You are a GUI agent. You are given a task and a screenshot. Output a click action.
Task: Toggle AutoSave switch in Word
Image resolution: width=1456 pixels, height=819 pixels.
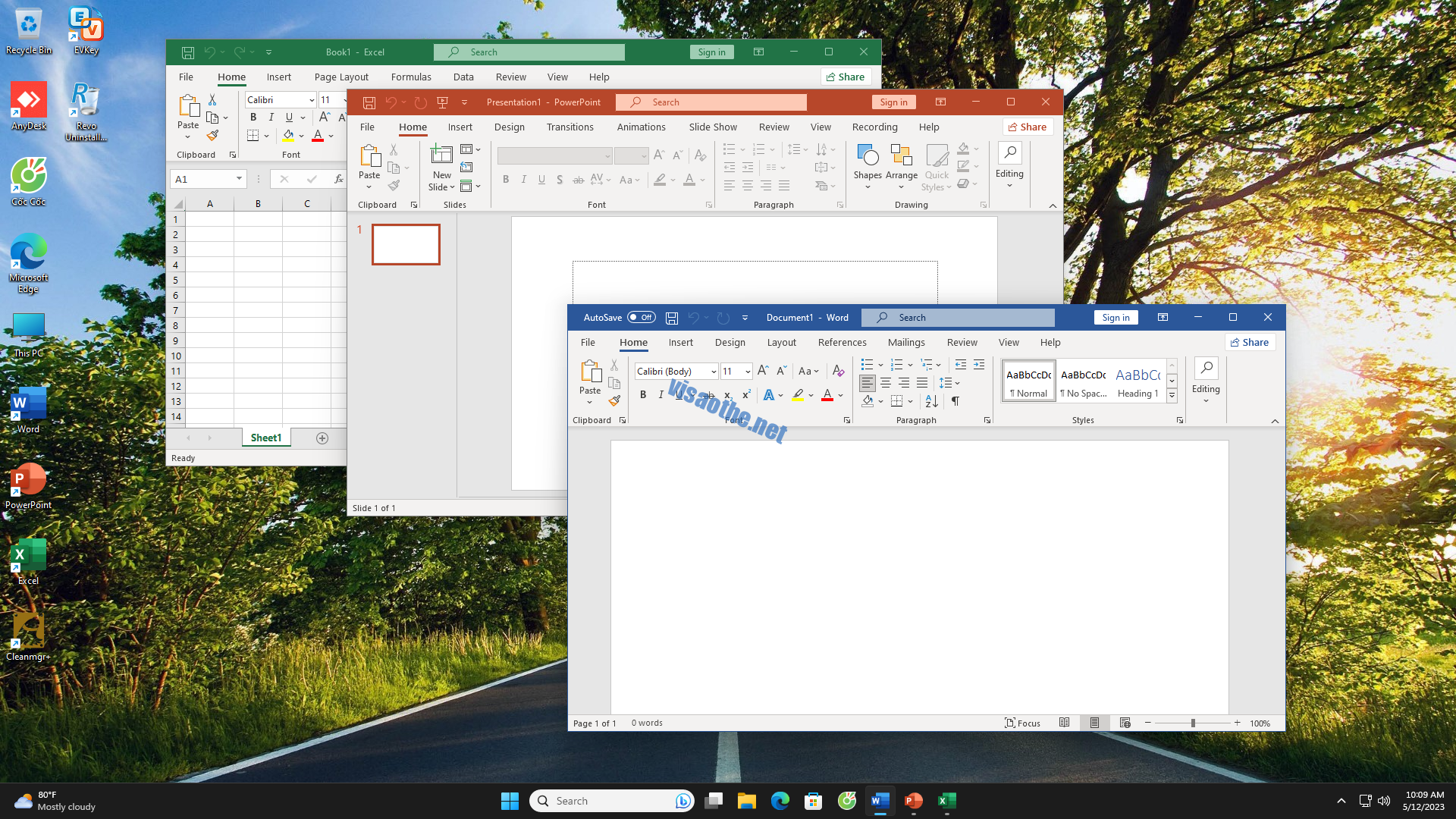642,318
